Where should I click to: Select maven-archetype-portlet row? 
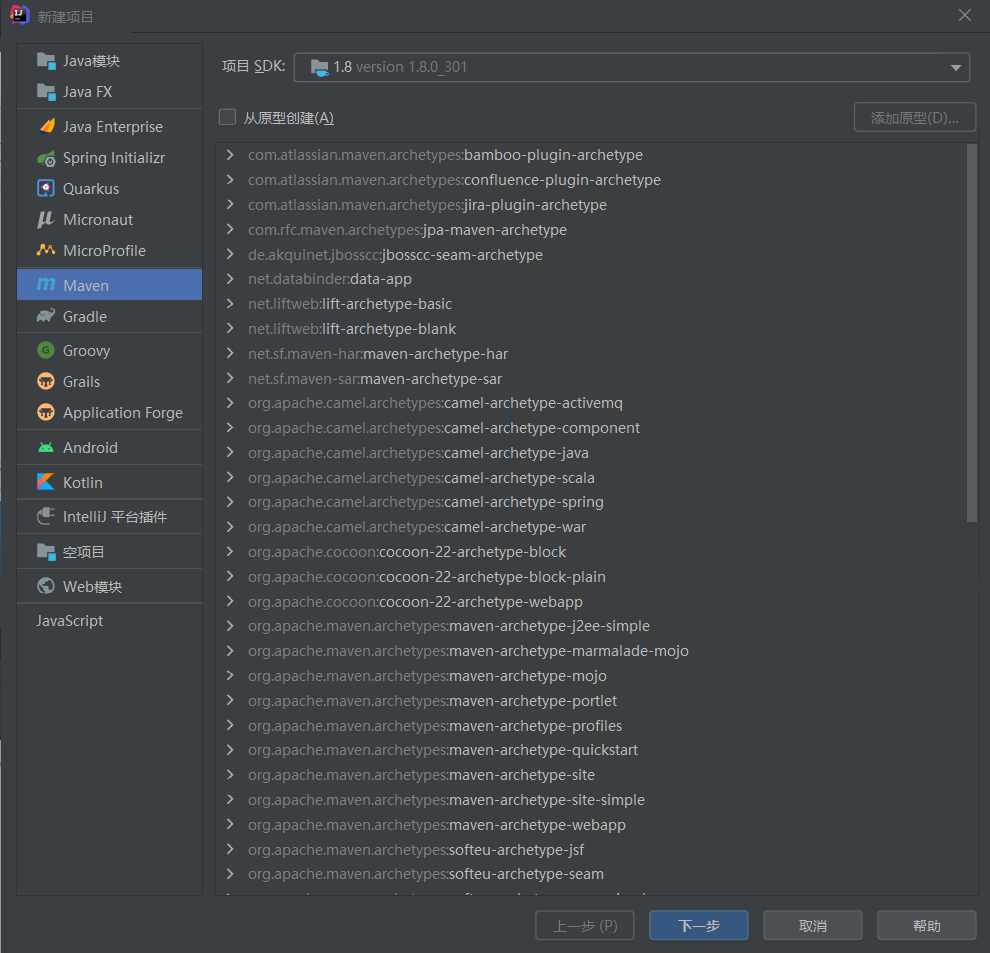tap(592, 700)
